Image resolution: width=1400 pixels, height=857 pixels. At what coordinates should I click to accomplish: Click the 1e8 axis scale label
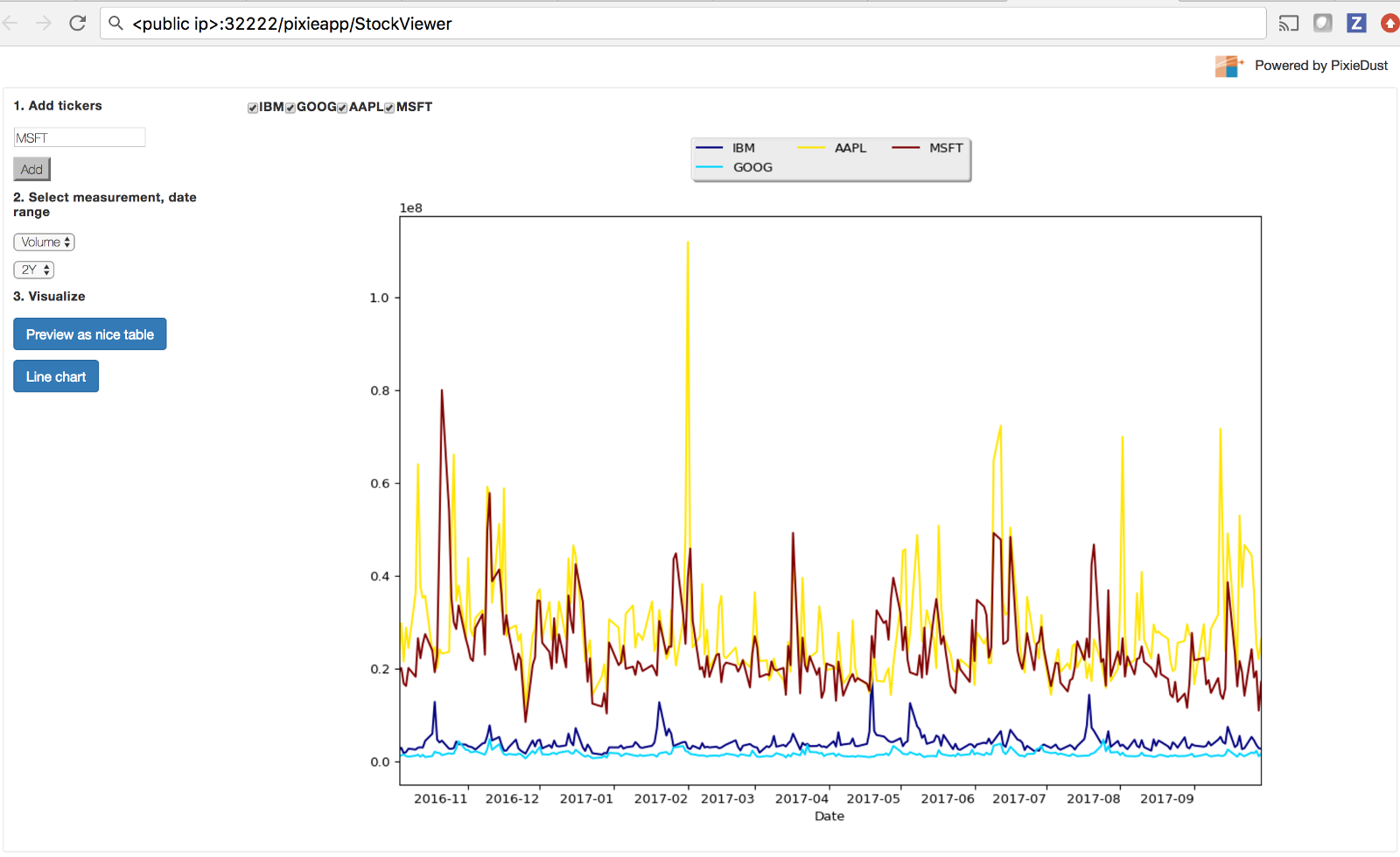pyautogui.click(x=411, y=207)
